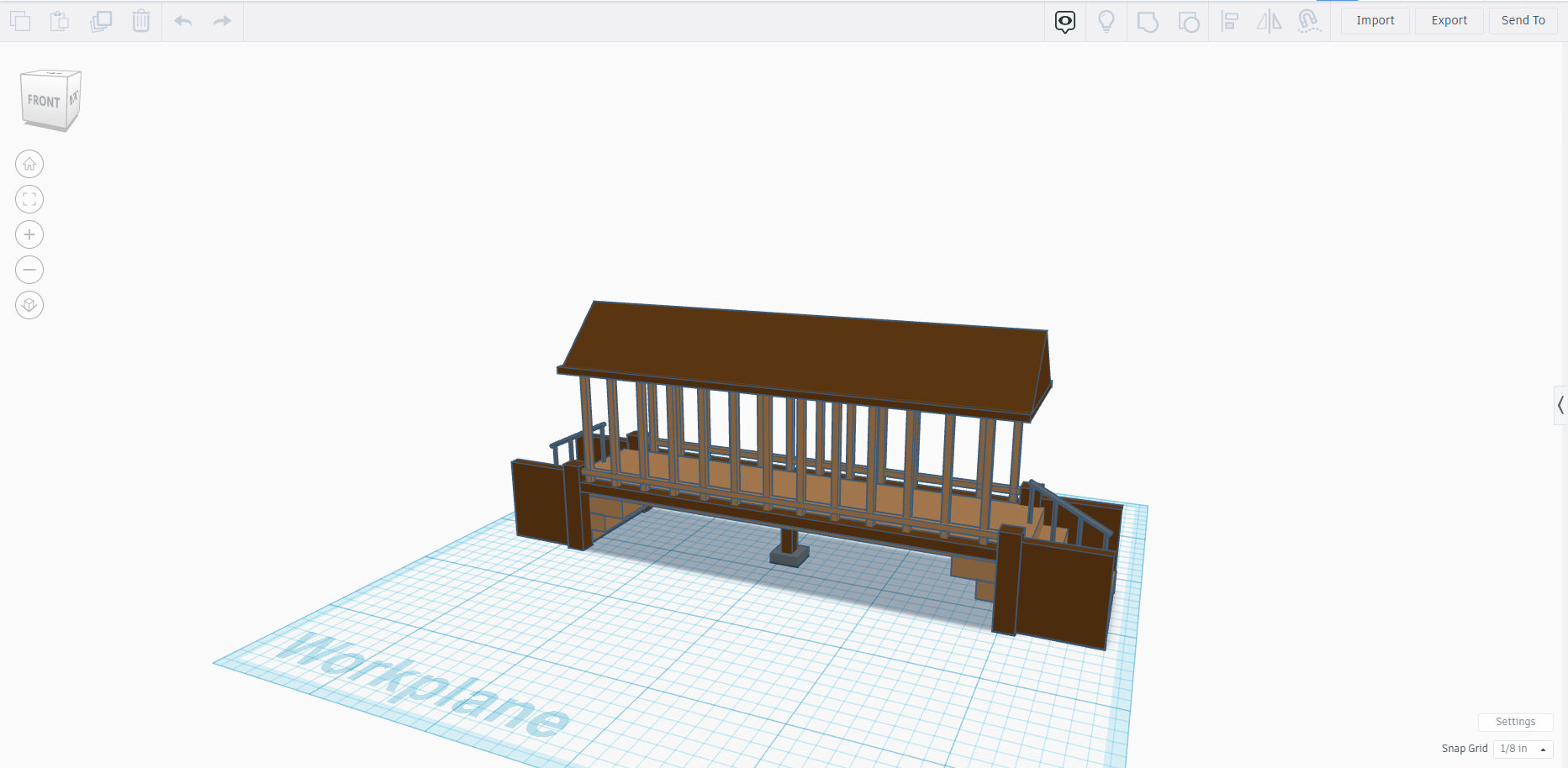This screenshot has height=768, width=1568.
Task: Delete using the trash can icon
Action: coord(141,21)
